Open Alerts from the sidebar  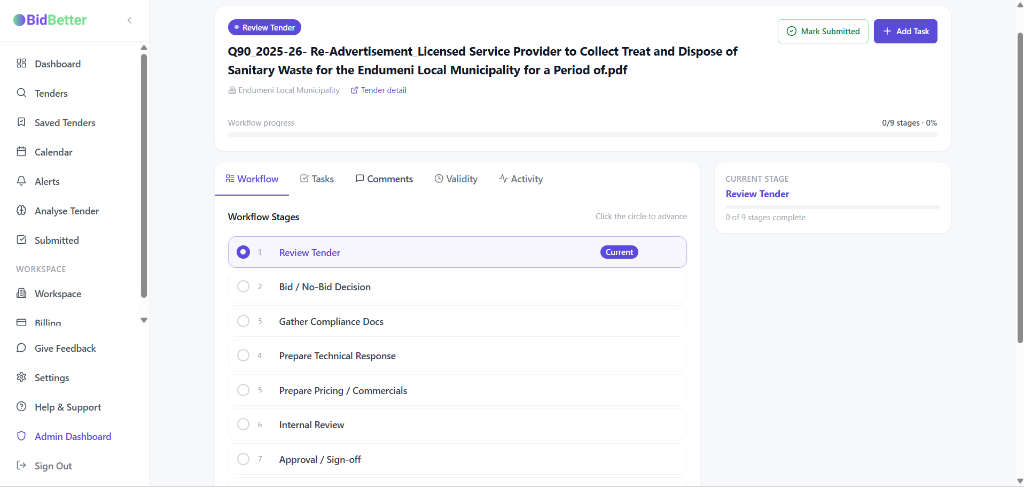click(47, 181)
